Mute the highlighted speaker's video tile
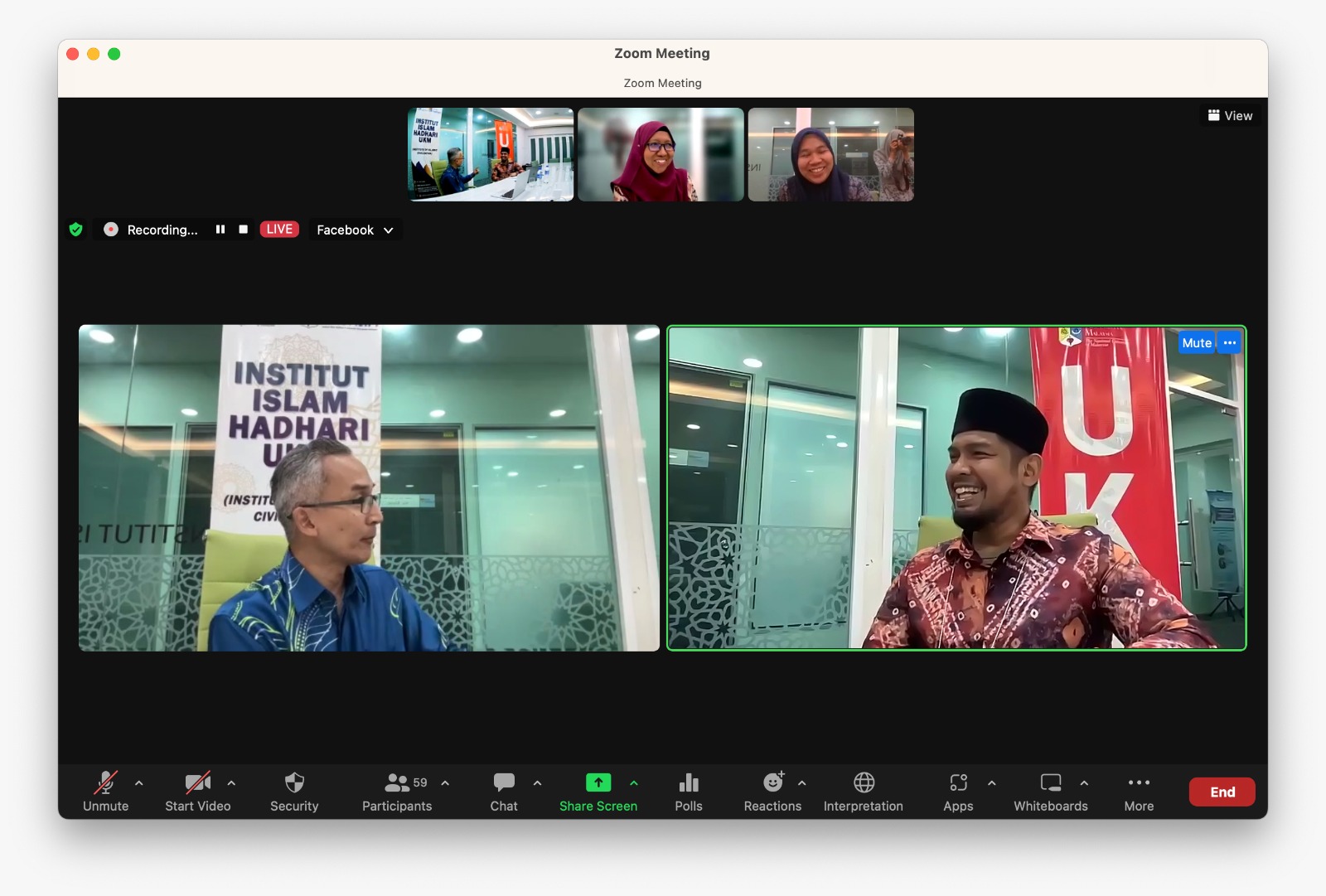 (x=1196, y=343)
